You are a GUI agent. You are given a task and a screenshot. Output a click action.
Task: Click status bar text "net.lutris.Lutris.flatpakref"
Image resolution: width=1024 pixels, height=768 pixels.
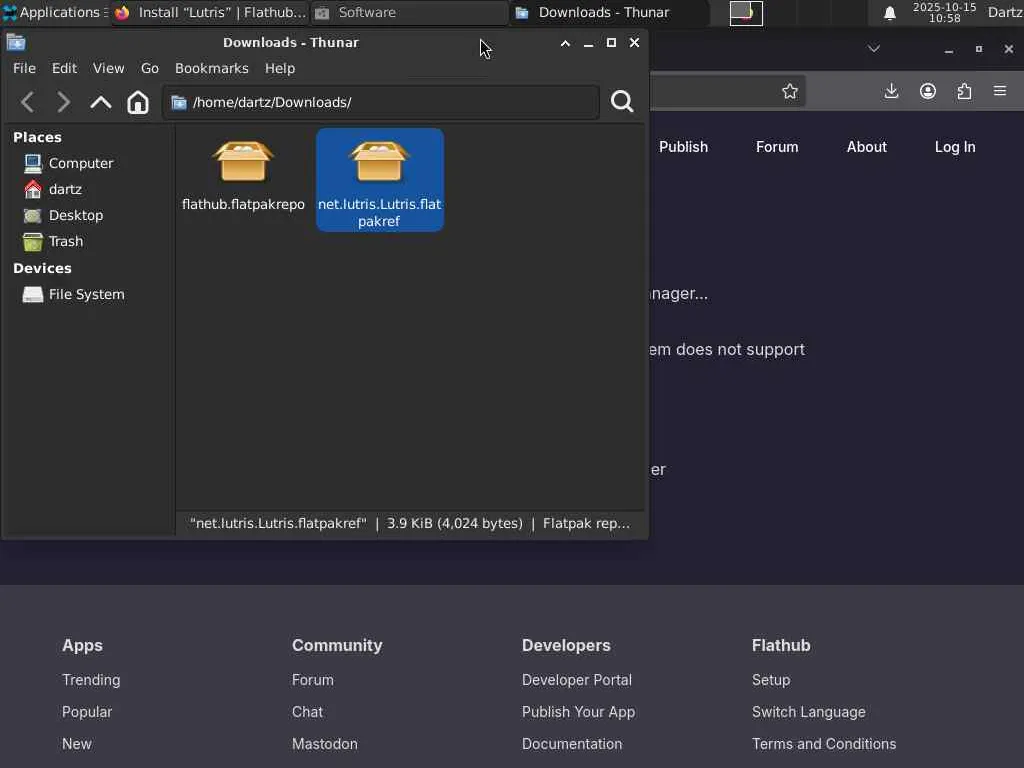pyautogui.click(x=278, y=524)
